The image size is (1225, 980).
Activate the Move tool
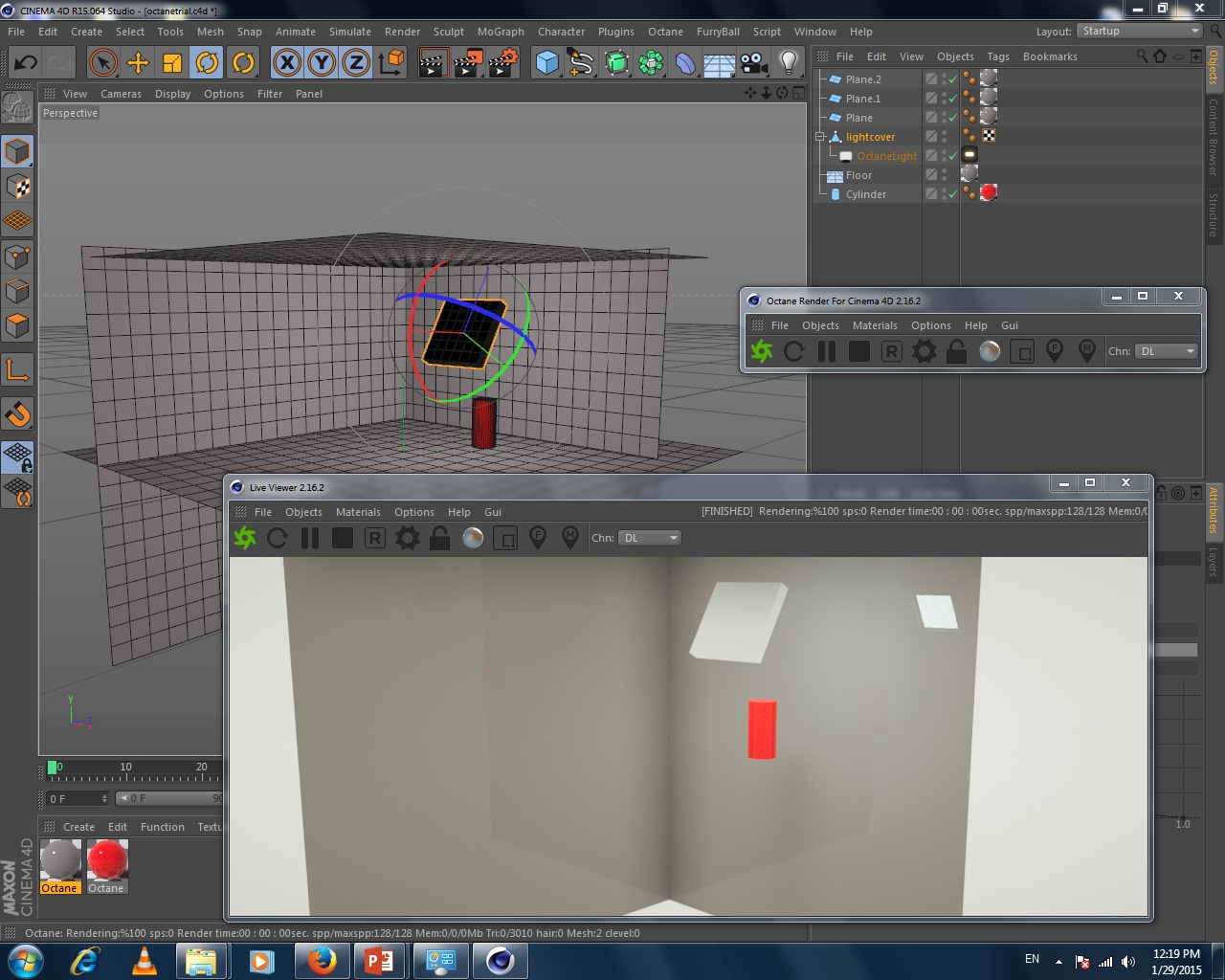coord(138,63)
